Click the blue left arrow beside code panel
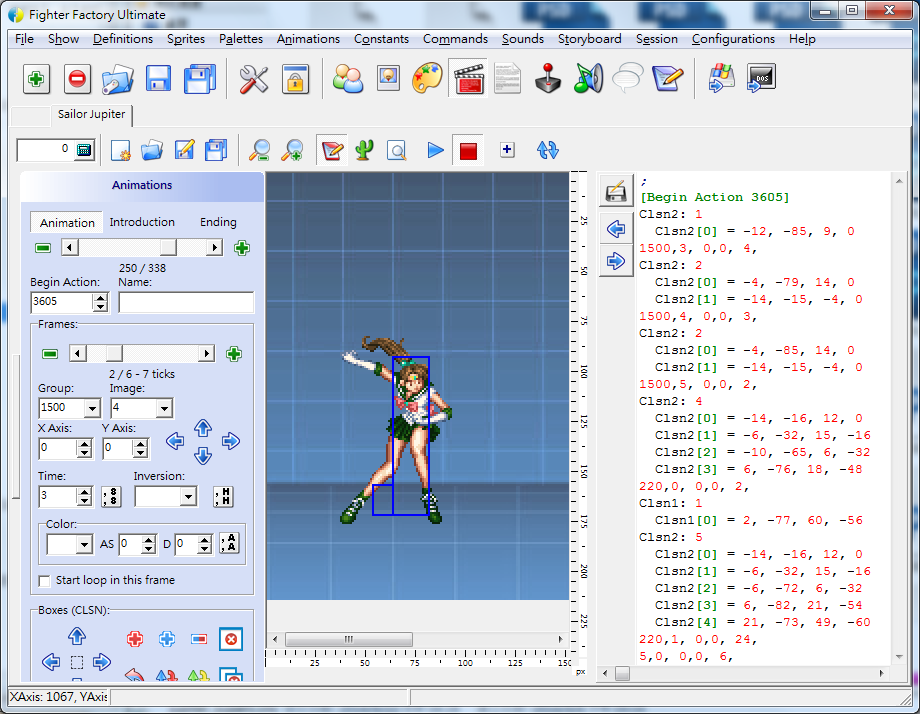The height and width of the screenshot is (714, 920). point(615,229)
